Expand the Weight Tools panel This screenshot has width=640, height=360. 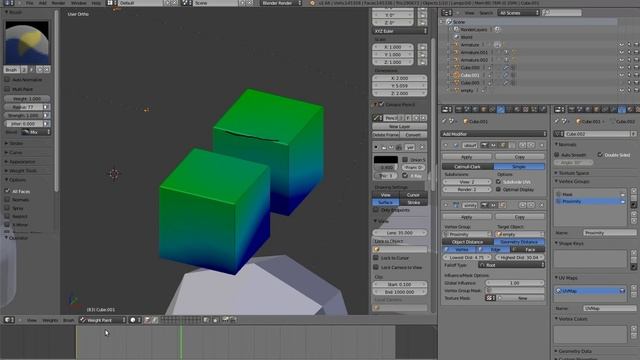(22, 171)
